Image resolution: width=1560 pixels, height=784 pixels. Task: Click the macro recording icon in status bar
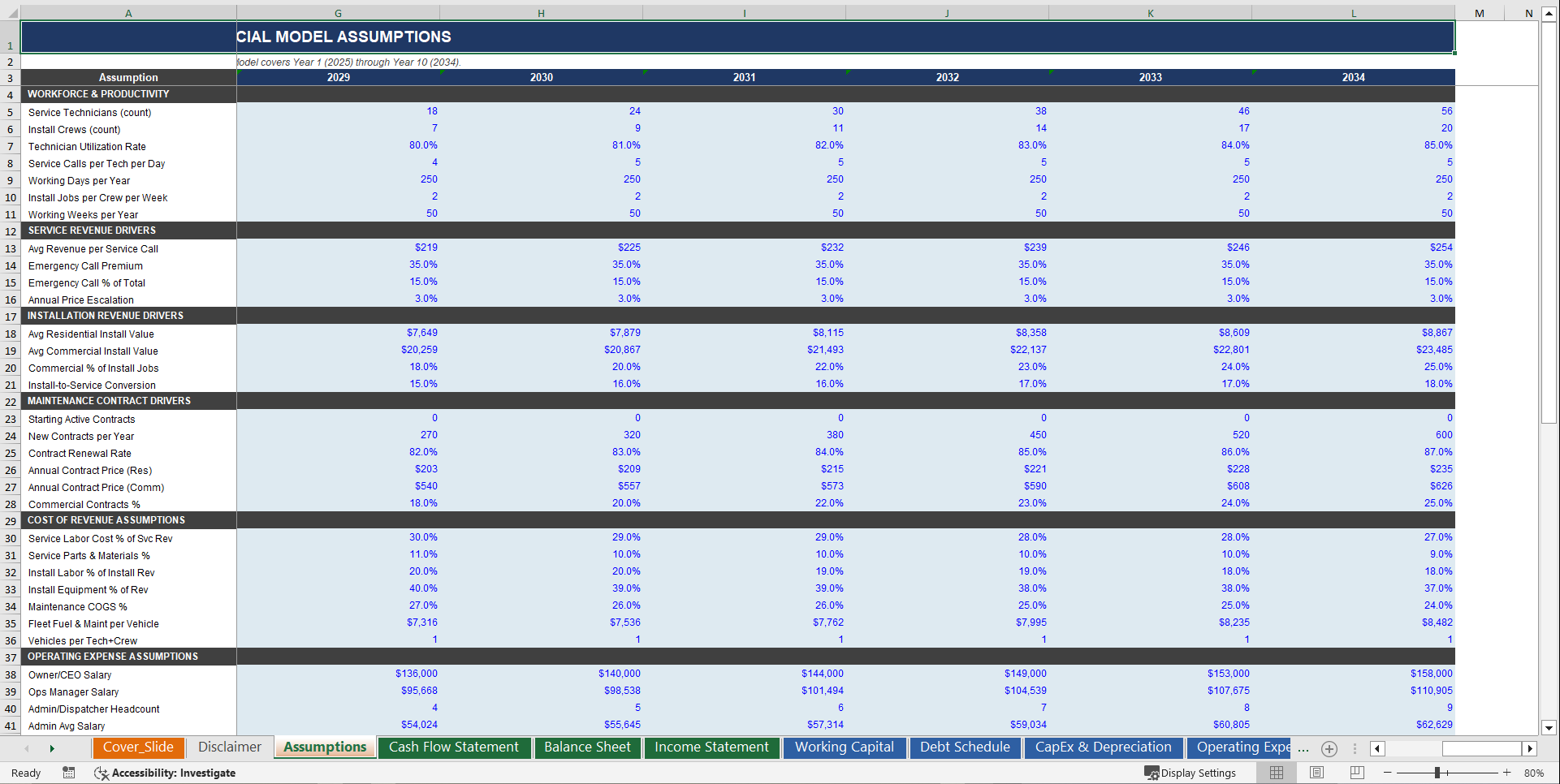[x=69, y=773]
